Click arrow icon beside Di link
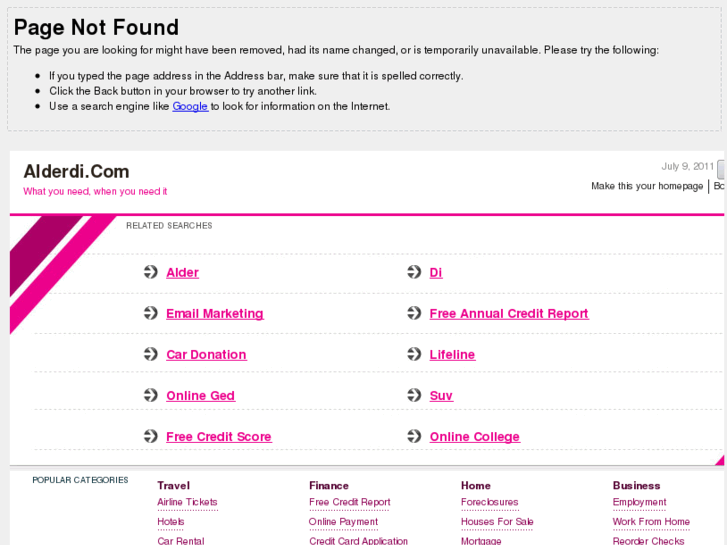The height and width of the screenshot is (545, 727). (414, 272)
